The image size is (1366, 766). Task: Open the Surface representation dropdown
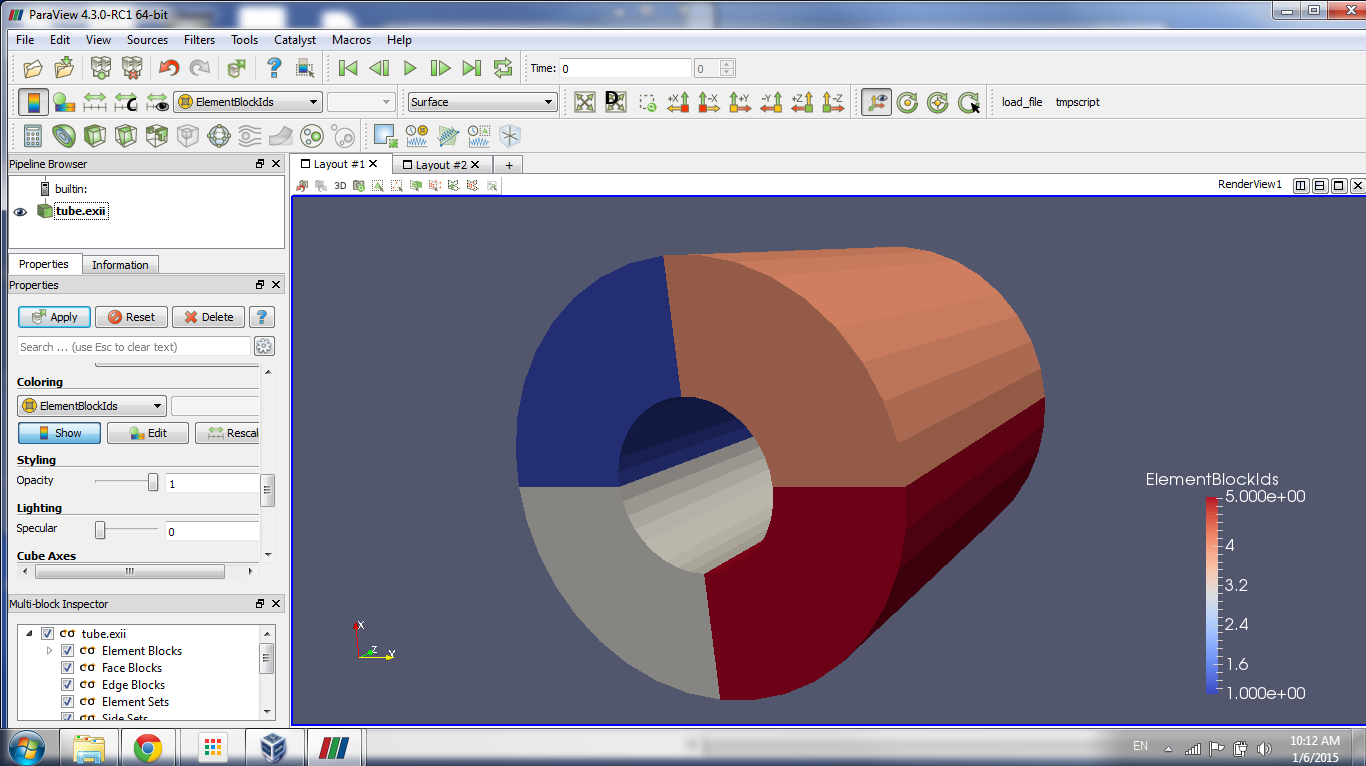coord(482,102)
